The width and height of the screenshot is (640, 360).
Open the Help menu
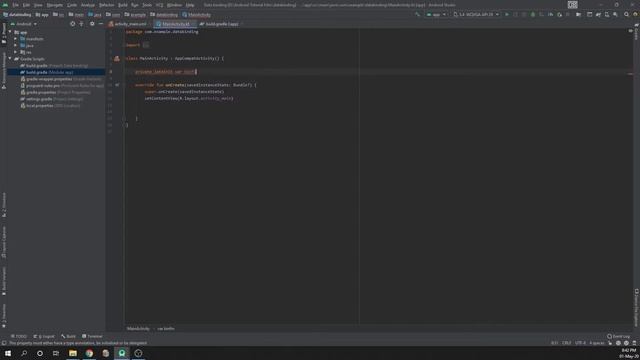(x=190, y=5)
